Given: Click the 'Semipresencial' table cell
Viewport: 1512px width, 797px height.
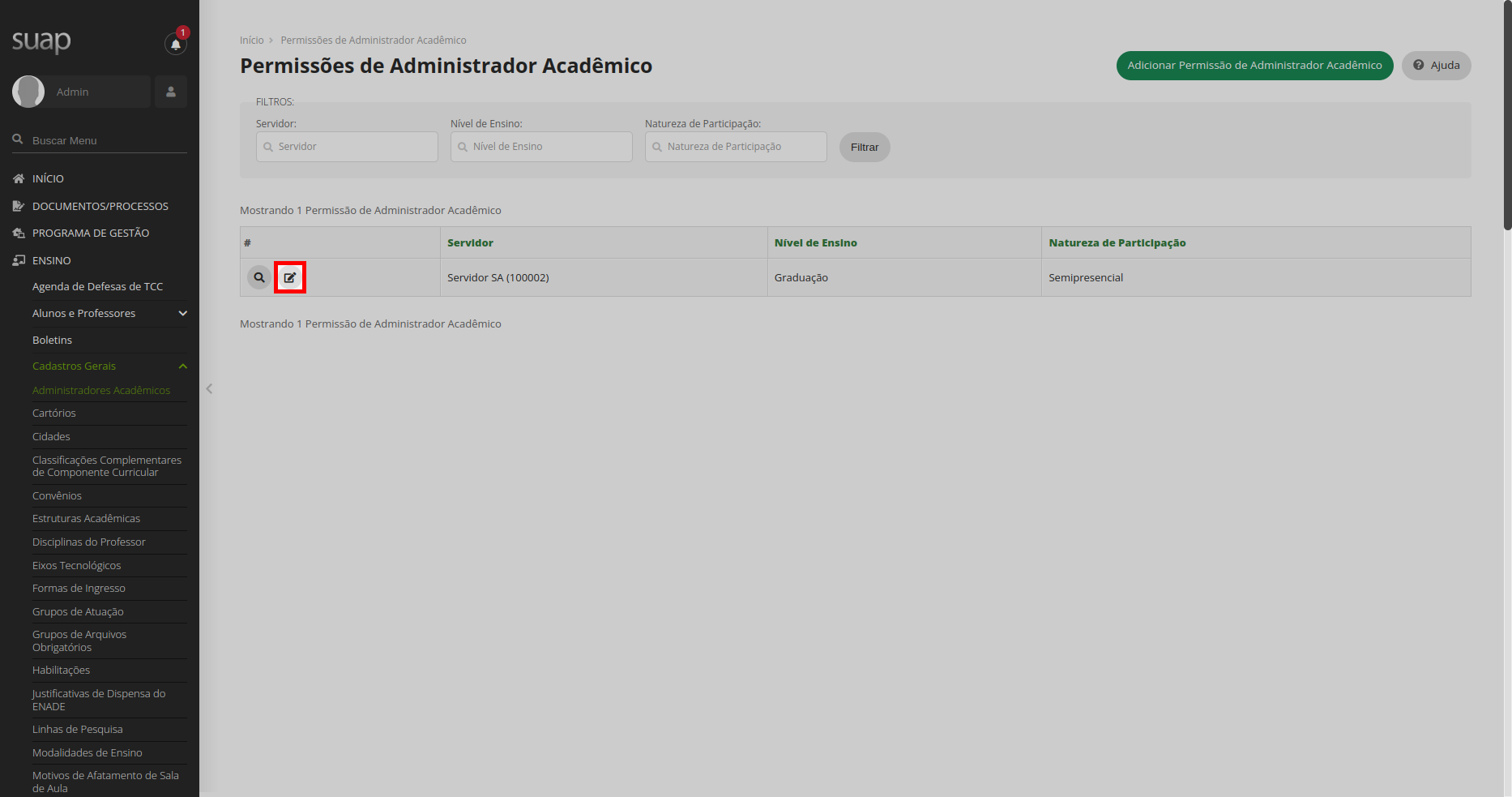Looking at the screenshot, I should pyautogui.click(x=1256, y=277).
